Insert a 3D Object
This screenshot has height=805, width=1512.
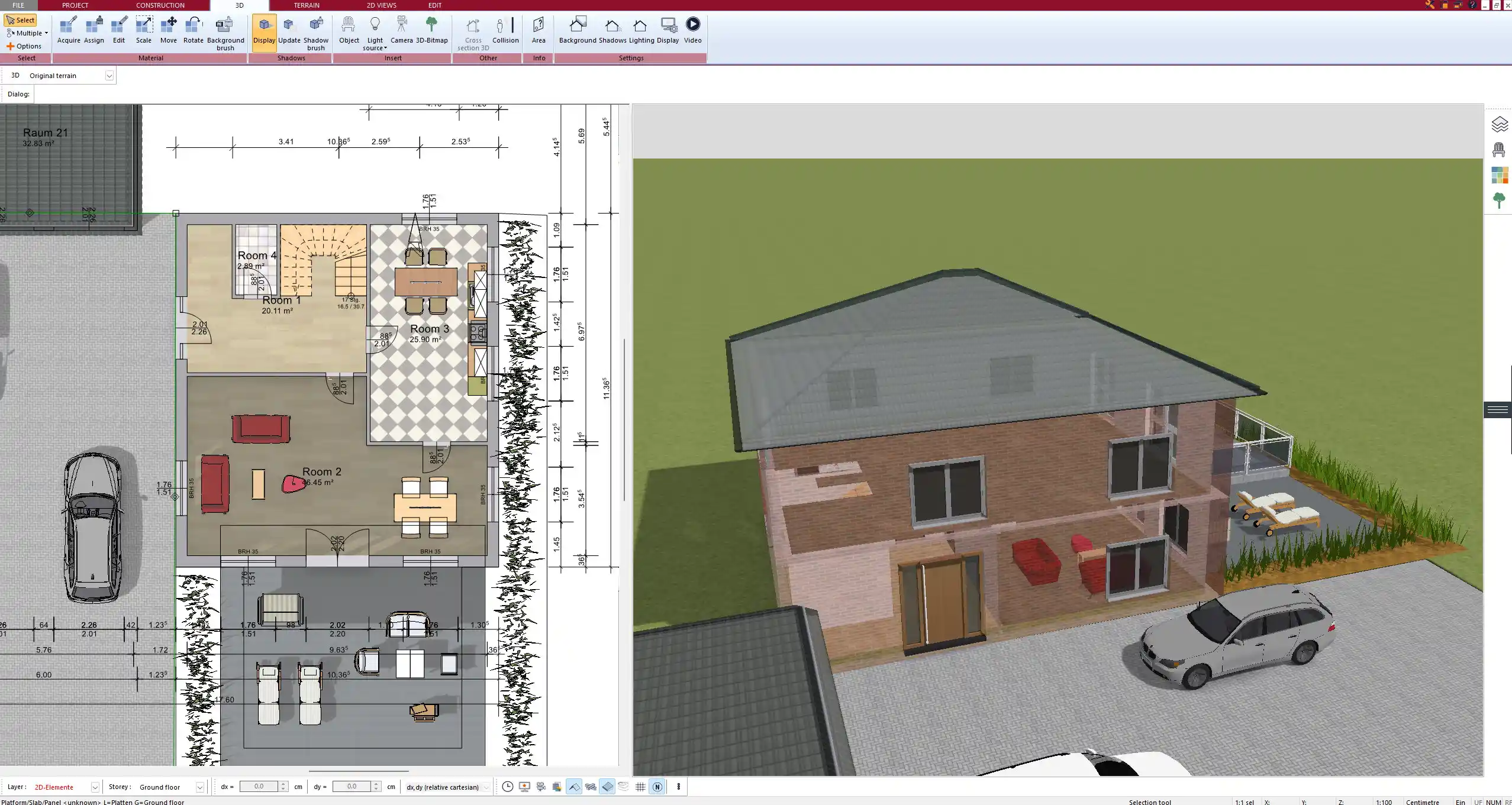coord(349,30)
